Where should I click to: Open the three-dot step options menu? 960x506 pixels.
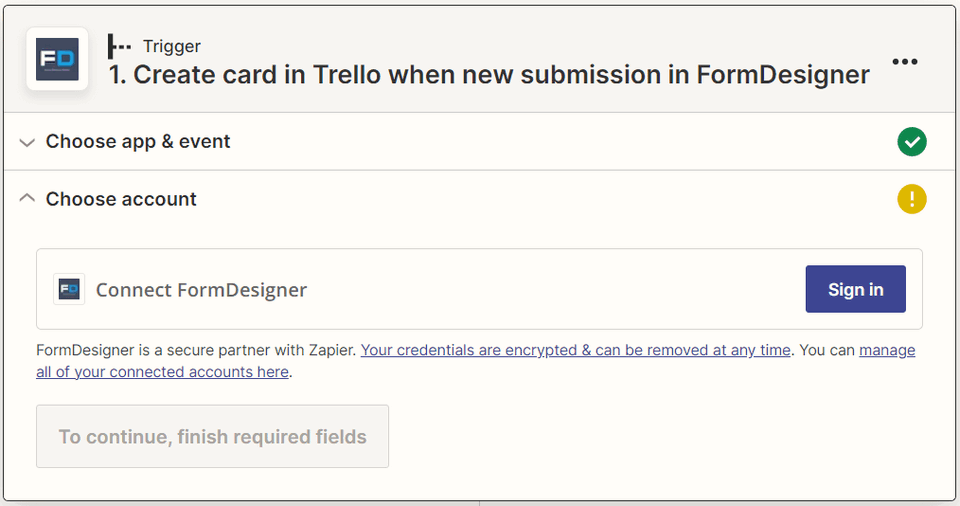(904, 62)
